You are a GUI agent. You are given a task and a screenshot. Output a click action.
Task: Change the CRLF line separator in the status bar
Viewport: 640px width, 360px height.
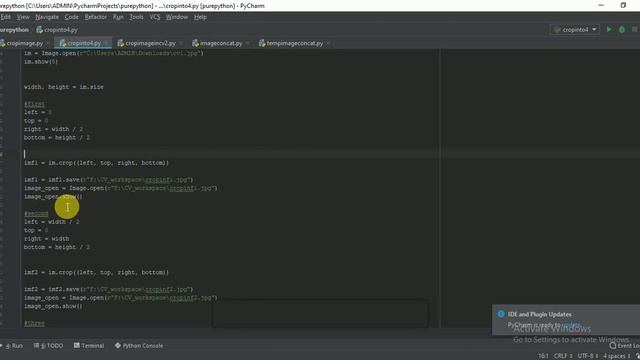click(563, 356)
